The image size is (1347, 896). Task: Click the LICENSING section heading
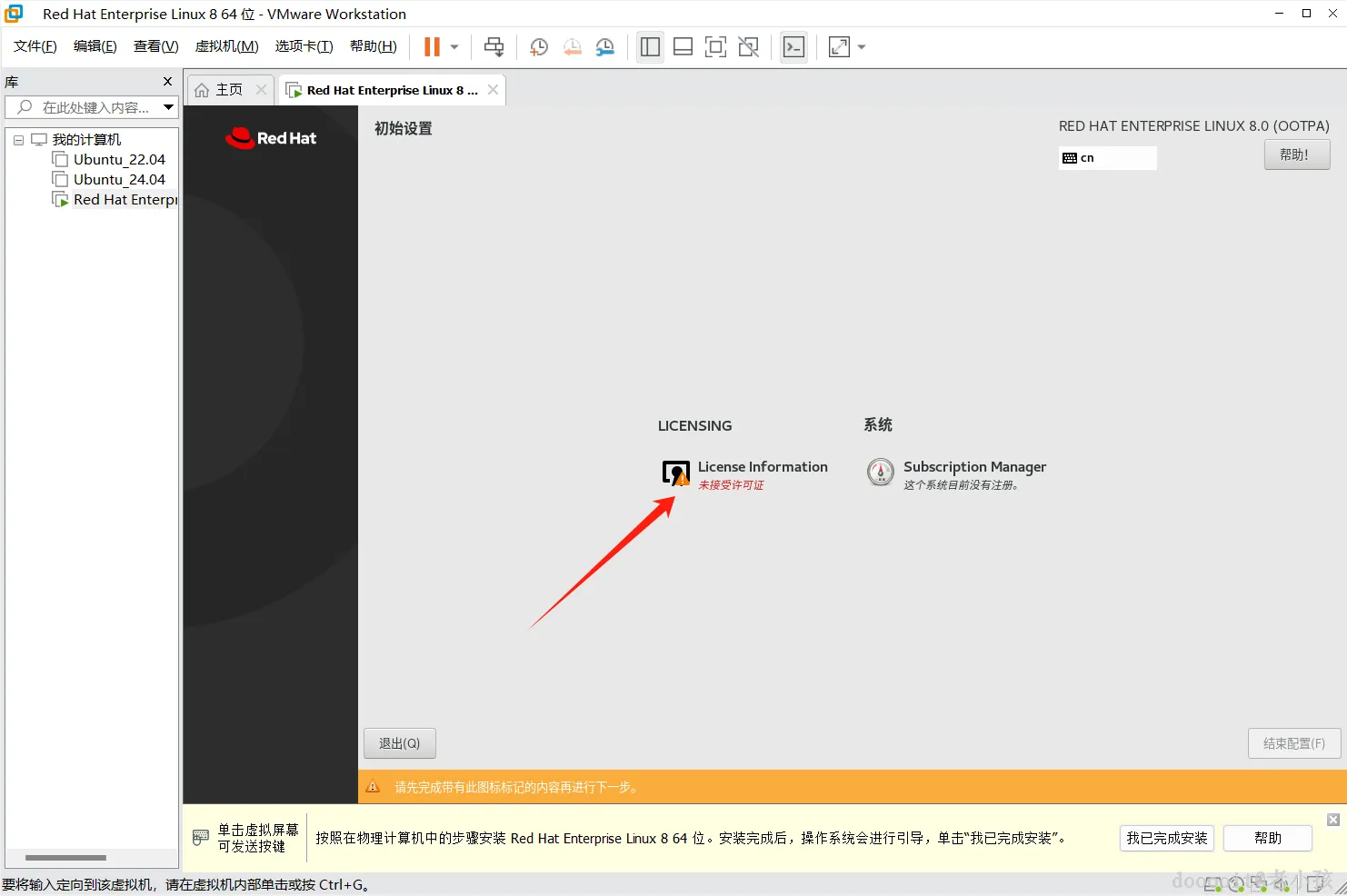click(x=694, y=425)
